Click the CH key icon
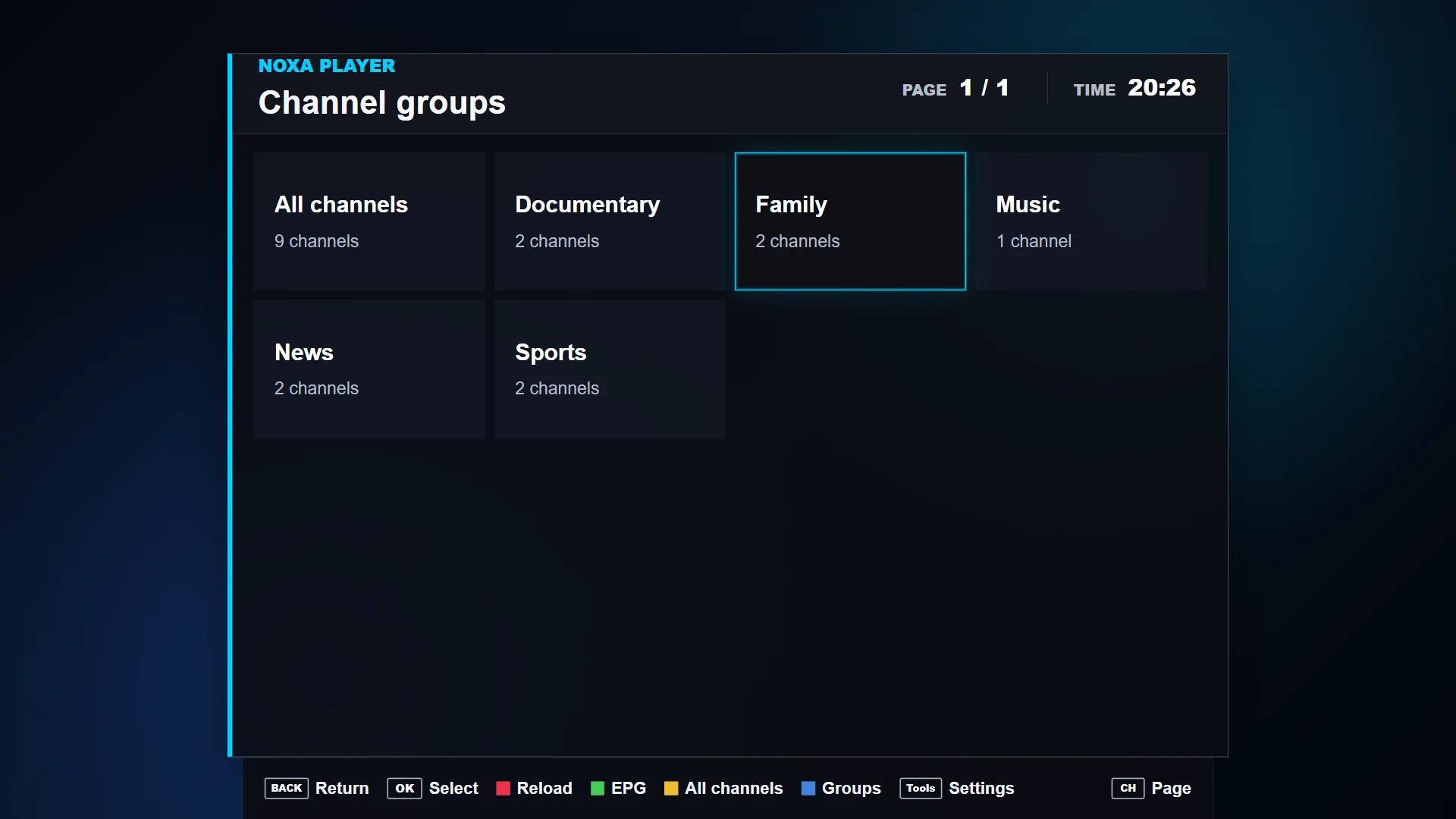 coord(1128,788)
